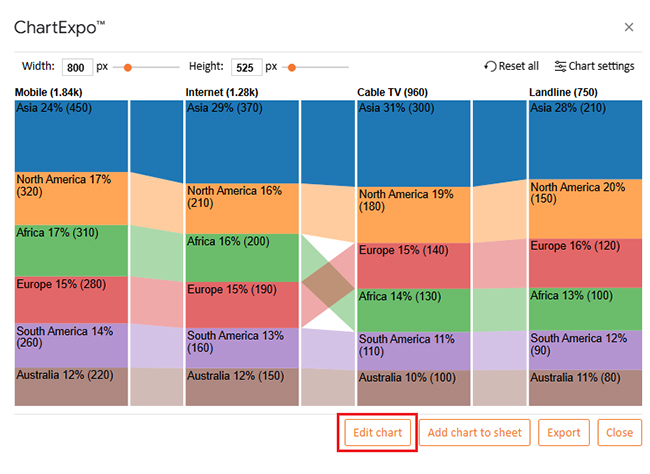Click the Width input field
650x474 pixels.
(x=76, y=68)
